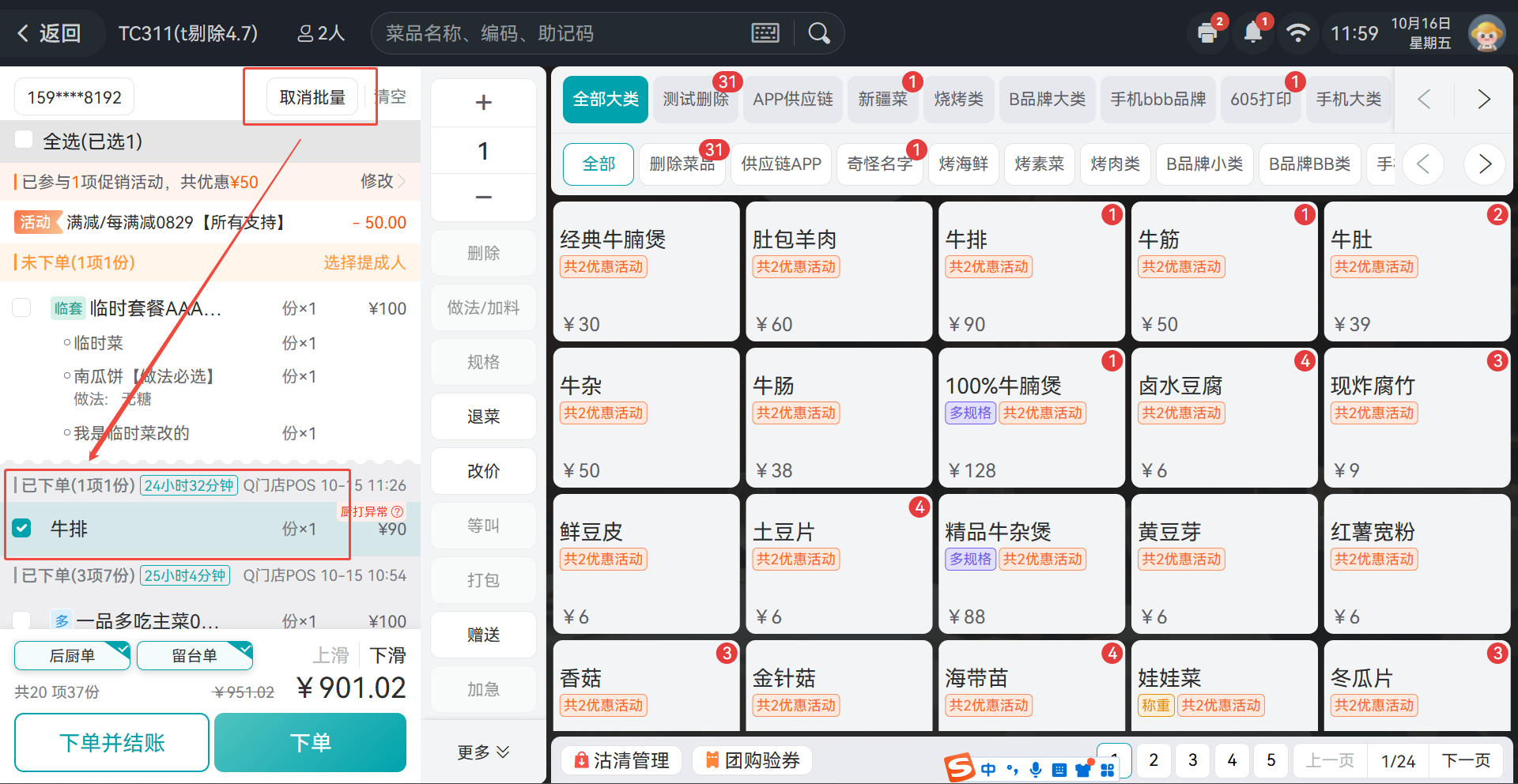Toggle the 全选 select-all checkbox
Image resolution: width=1518 pixels, height=784 pixels.
pos(24,140)
